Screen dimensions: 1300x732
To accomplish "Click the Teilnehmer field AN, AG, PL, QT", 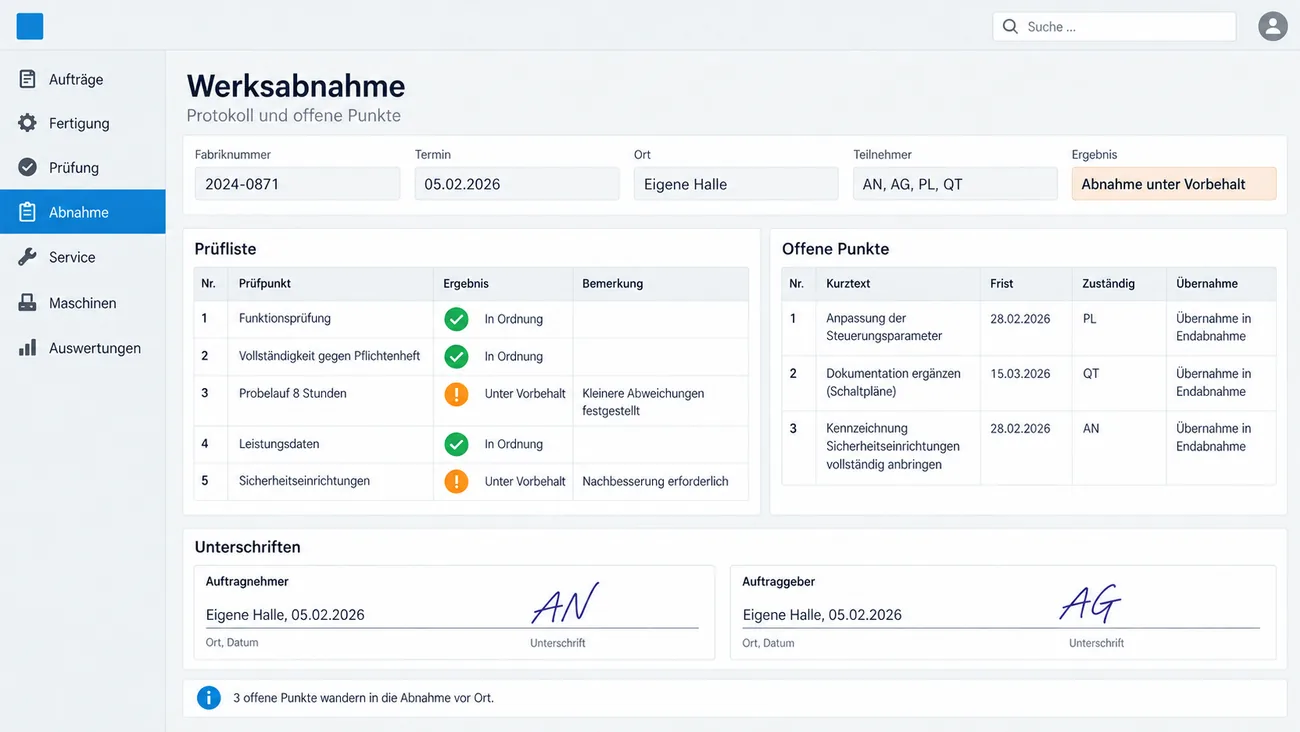I will tap(955, 184).
